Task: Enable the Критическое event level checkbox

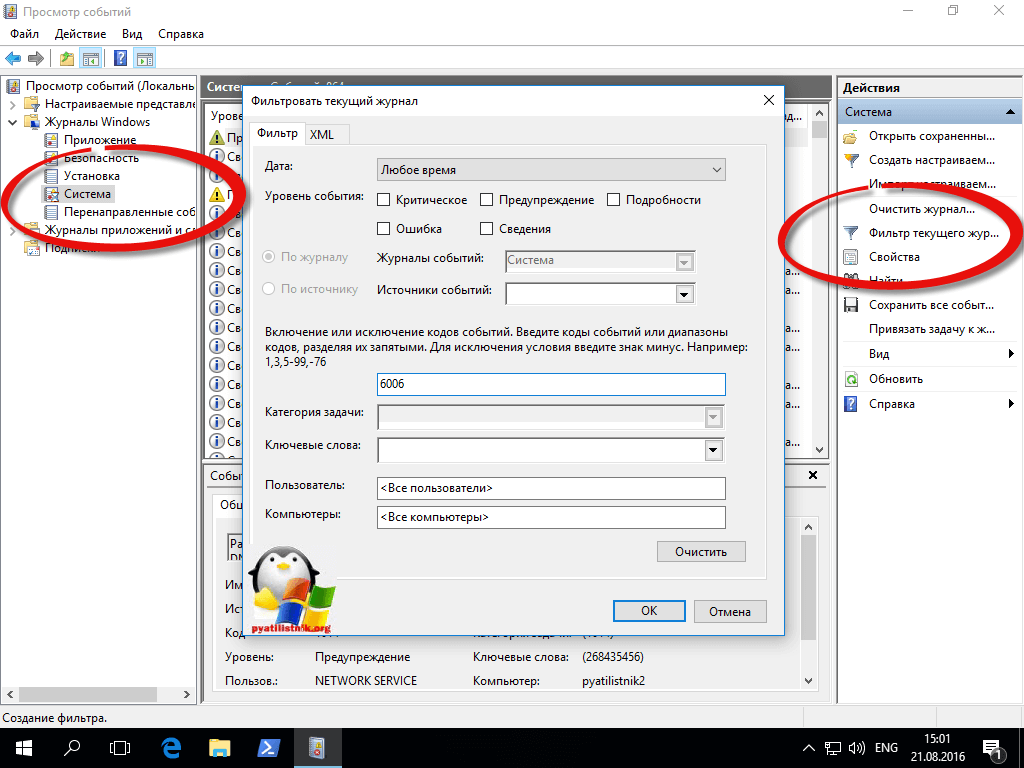Action: (x=384, y=200)
